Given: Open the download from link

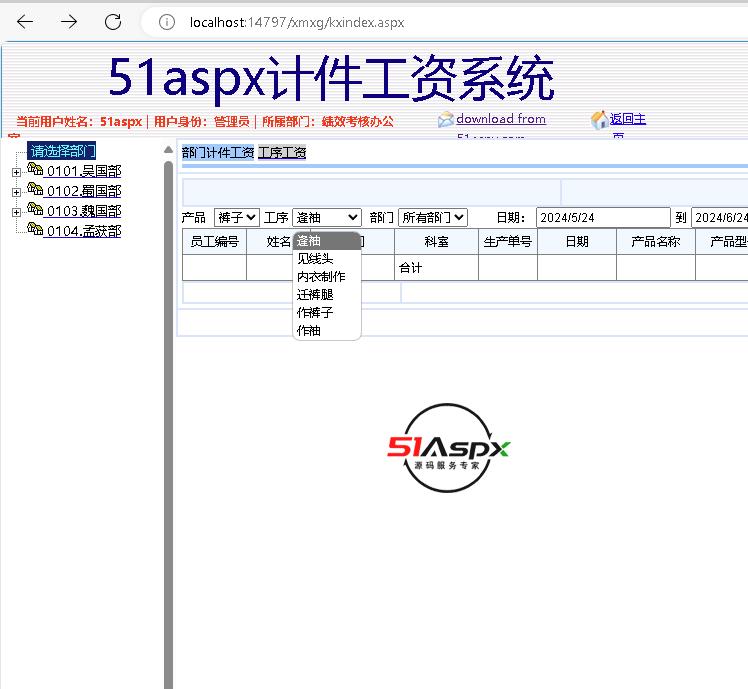Looking at the screenshot, I should [x=501, y=119].
